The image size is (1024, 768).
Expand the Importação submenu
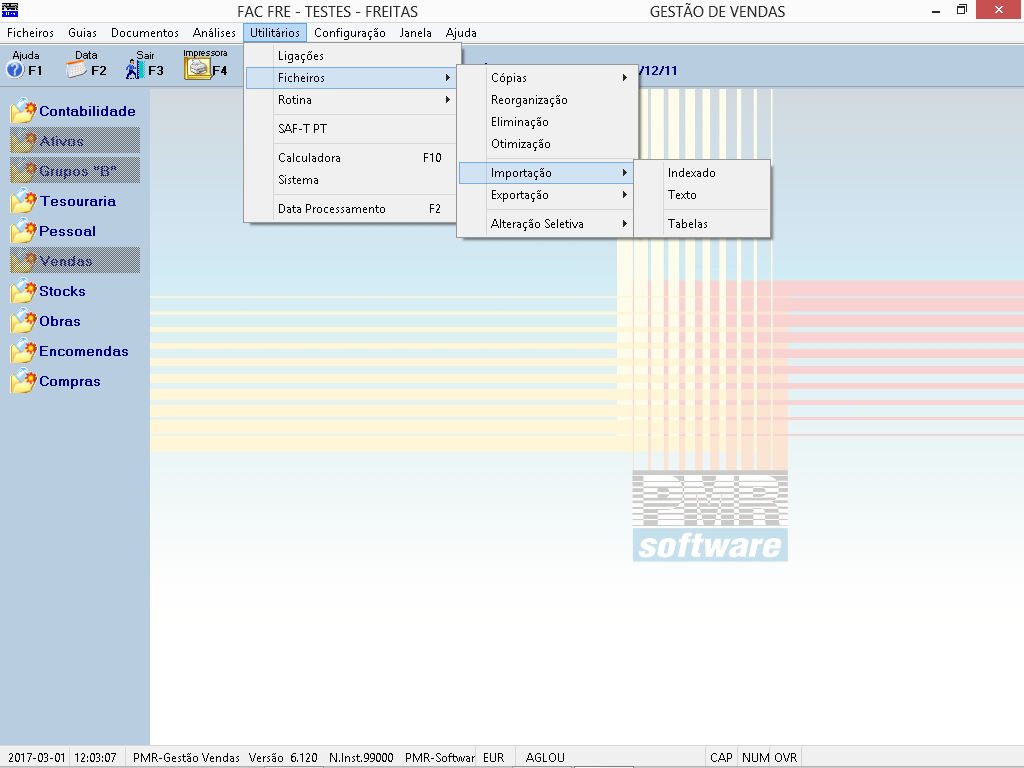(547, 173)
